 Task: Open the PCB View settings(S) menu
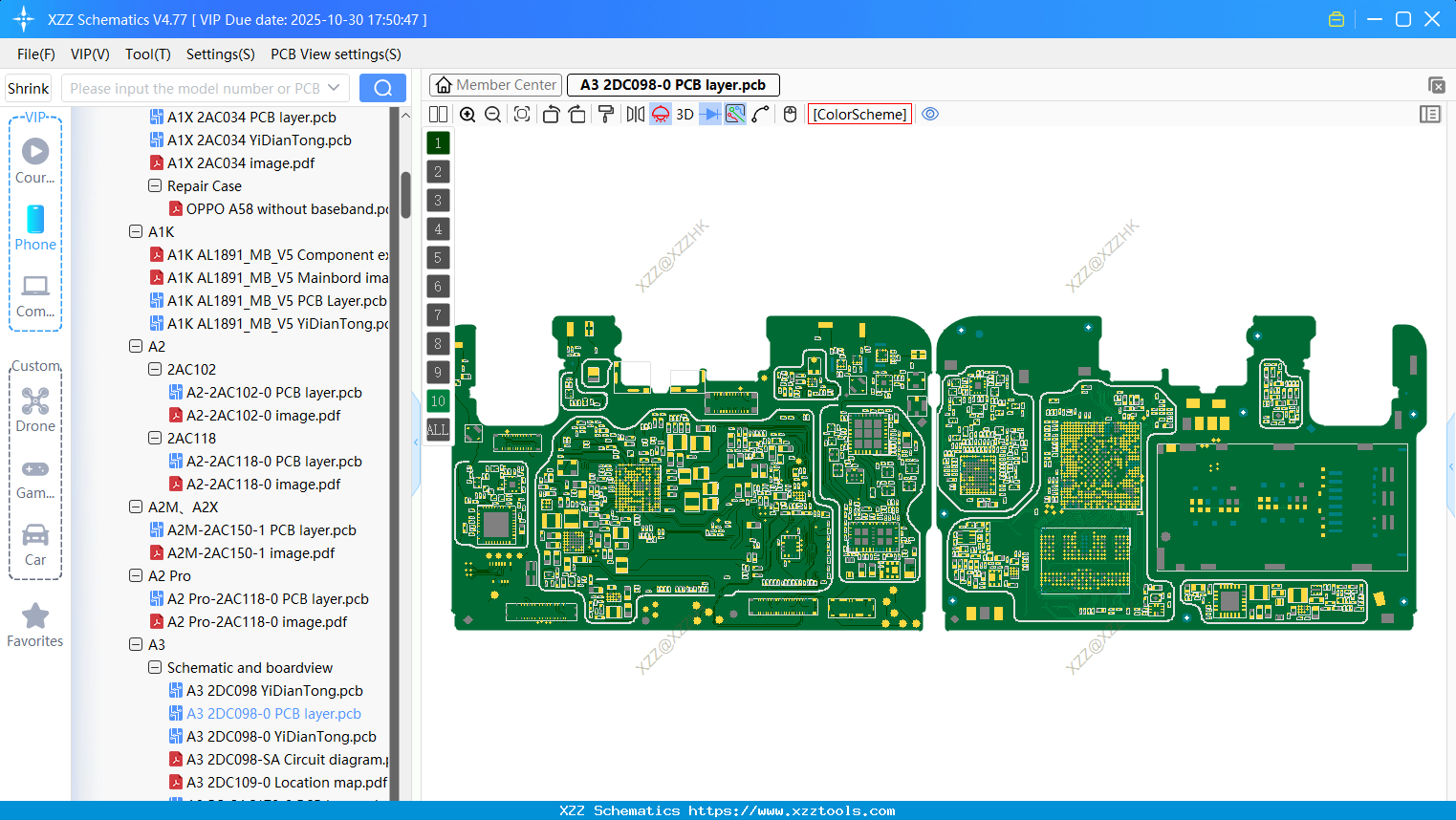click(x=336, y=54)
